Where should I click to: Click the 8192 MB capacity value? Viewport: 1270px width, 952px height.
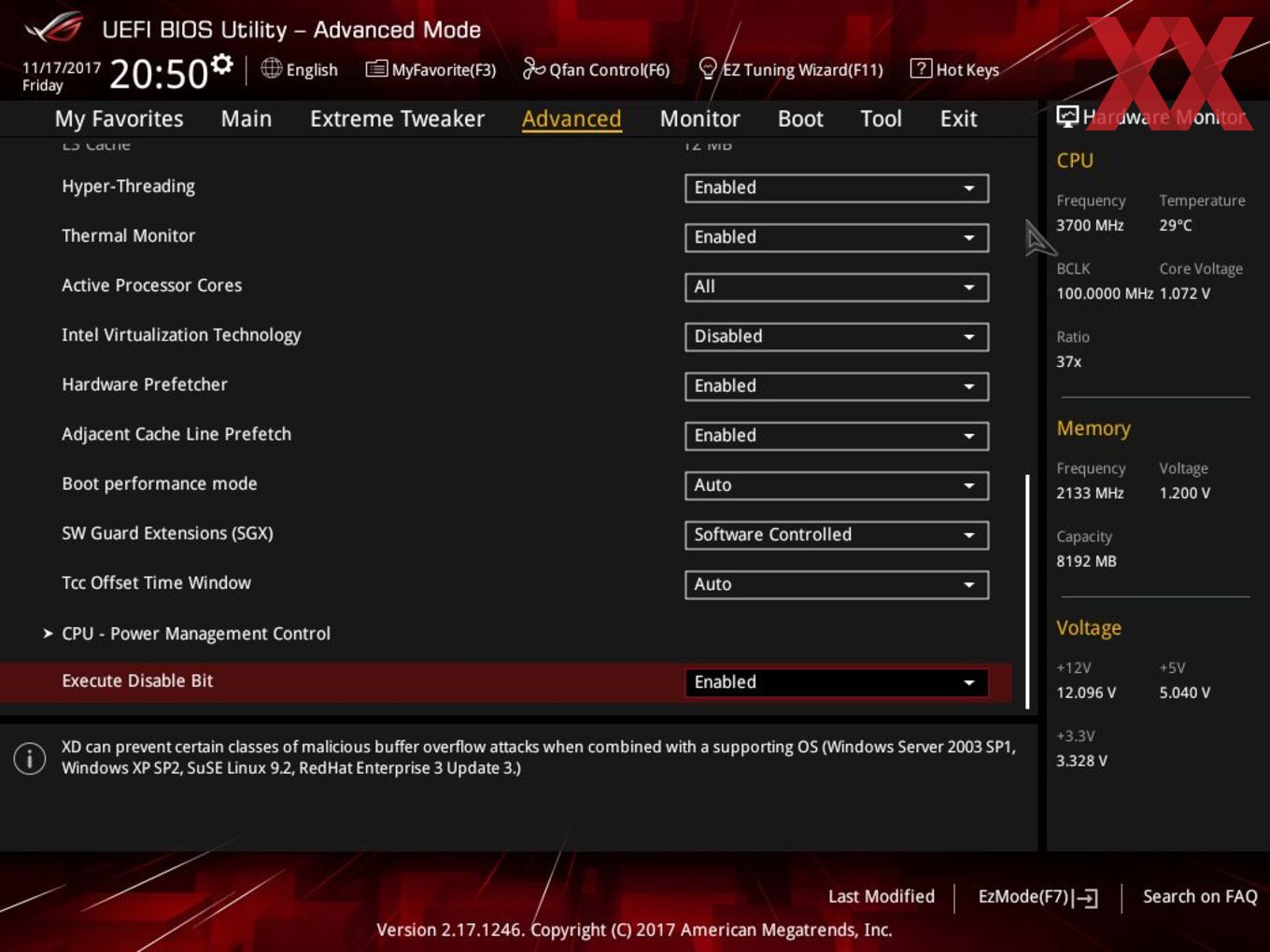pyautogui.click(x=1086, y=561)
